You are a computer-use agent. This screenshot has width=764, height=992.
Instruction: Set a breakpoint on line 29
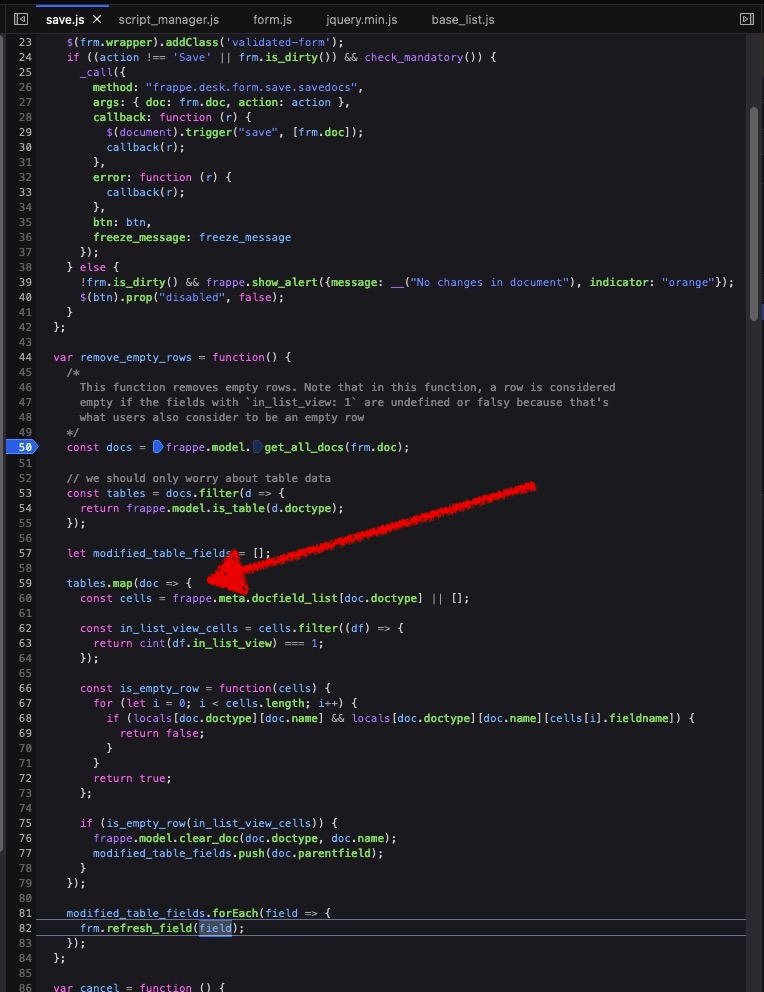point(25,132)
